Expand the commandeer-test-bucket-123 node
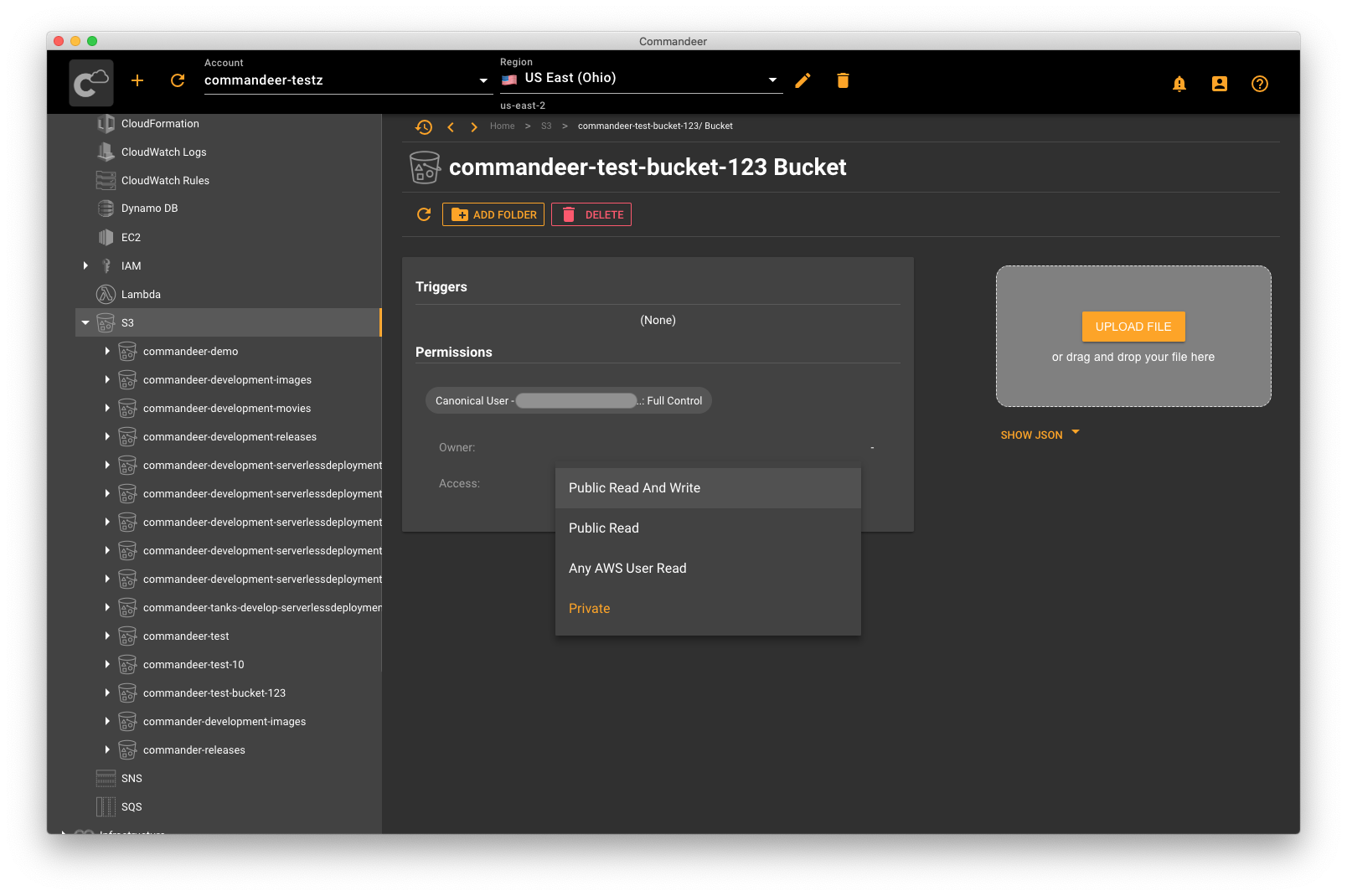Image resolution: width=1347 pixels, height=896 pixels. pos(107,693)
